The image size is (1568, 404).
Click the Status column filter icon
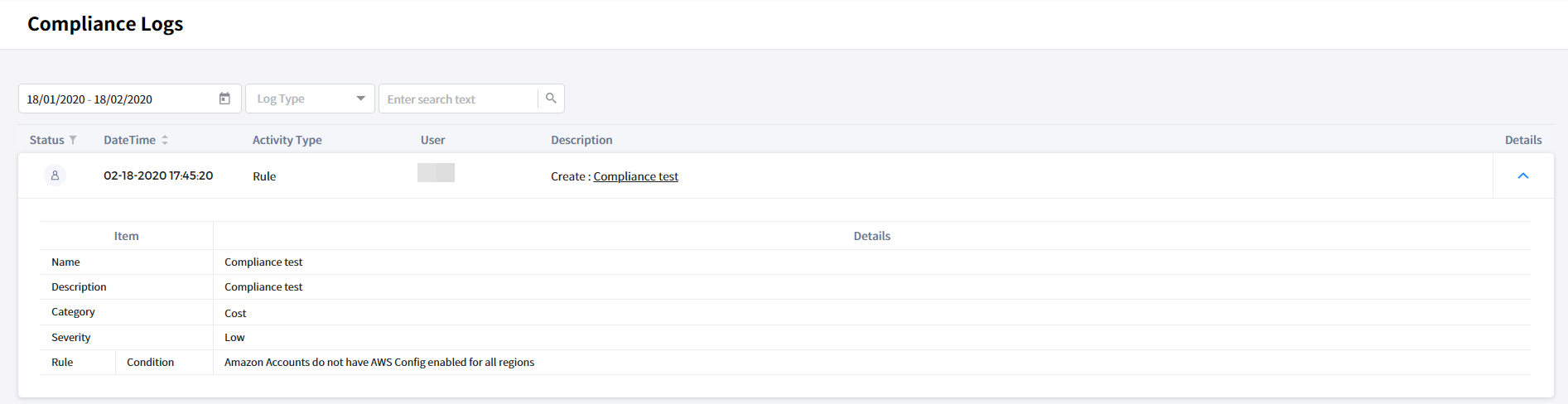click(73, 140)
